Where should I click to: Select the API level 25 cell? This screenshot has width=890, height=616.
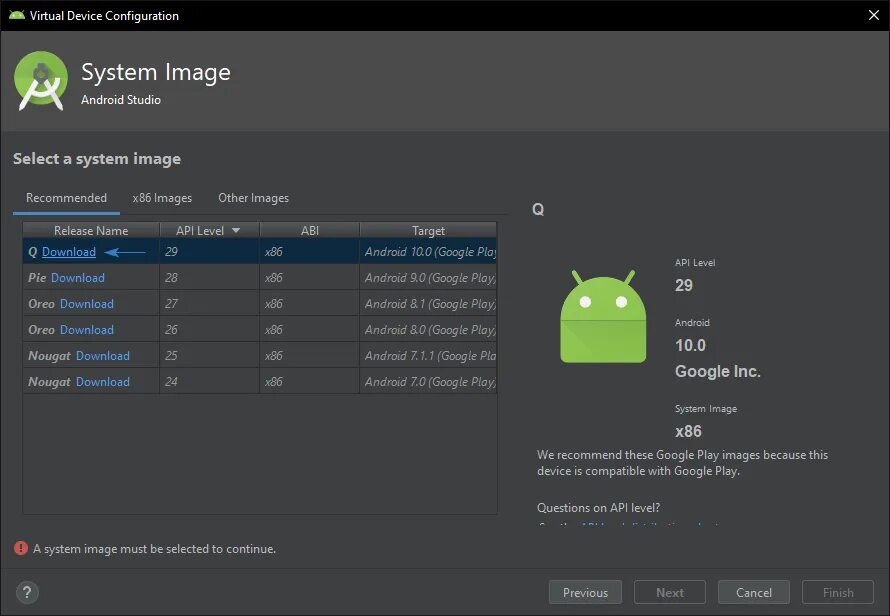(x=209, y=356)
